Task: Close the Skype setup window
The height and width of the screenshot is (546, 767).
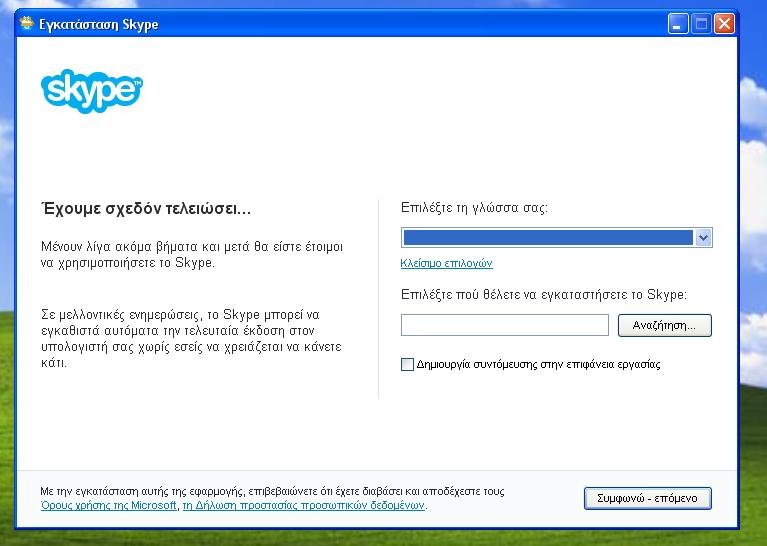Action: click(724, 23)
